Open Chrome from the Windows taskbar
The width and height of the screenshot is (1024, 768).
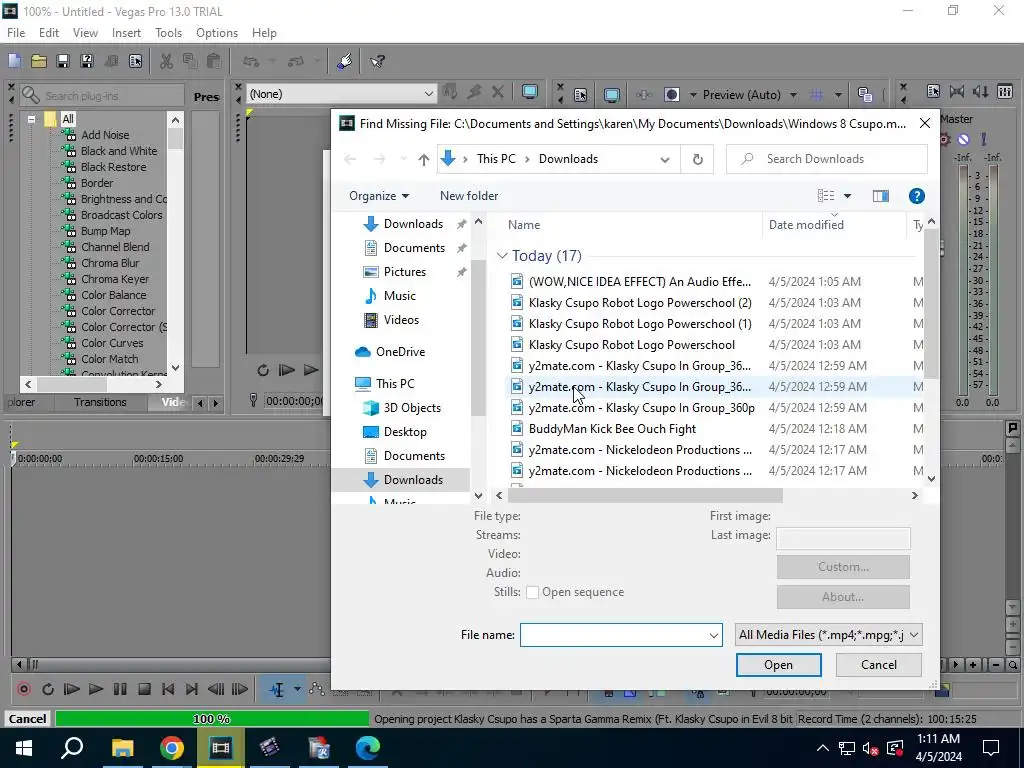point(172,748)
